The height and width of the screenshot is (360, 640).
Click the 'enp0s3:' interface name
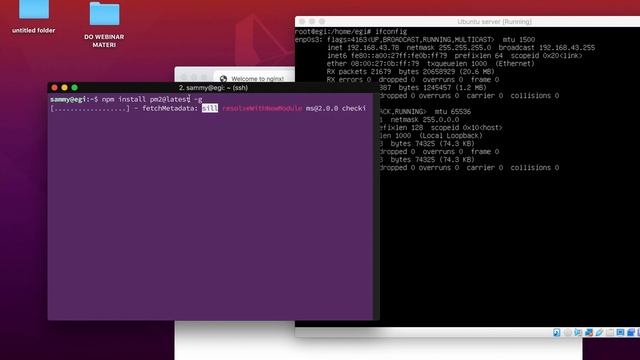point(309,40)
